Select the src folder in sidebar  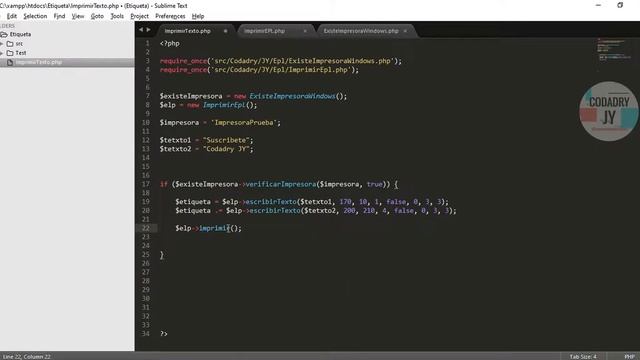[19, 44]
